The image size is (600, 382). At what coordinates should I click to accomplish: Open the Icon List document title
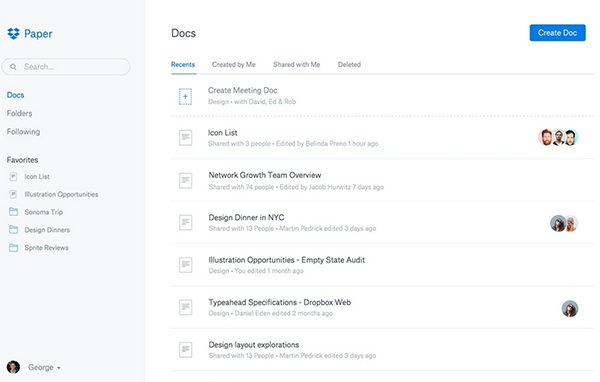(223, 133)
